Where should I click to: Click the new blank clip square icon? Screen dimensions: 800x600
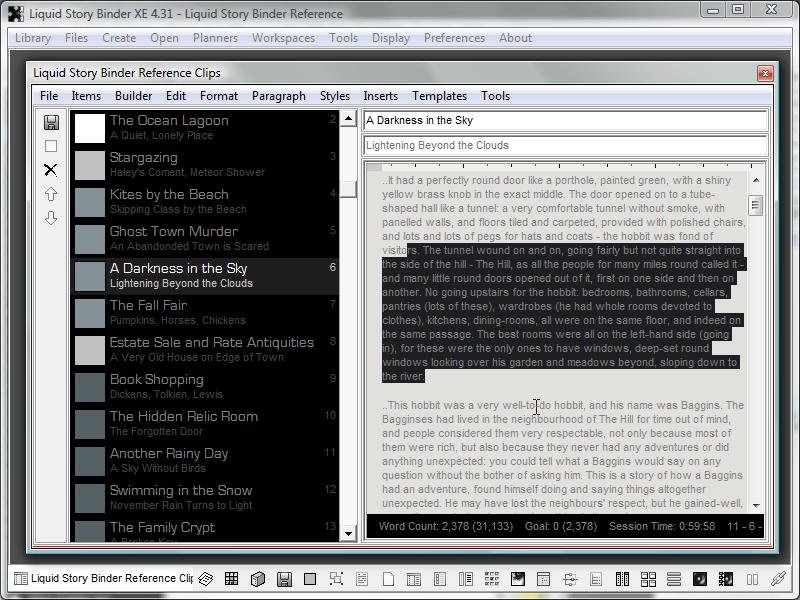(x=51, y=146)
